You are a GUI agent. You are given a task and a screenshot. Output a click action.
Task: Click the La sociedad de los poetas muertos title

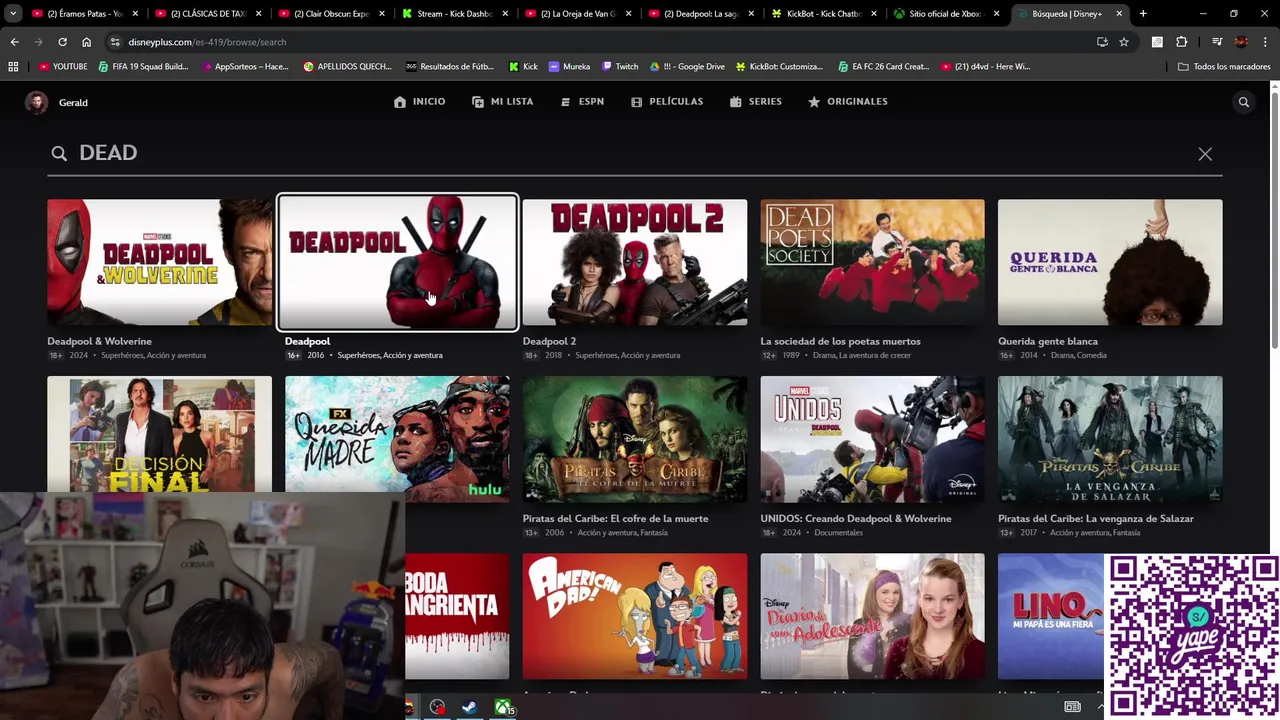(x=840, y=341)
